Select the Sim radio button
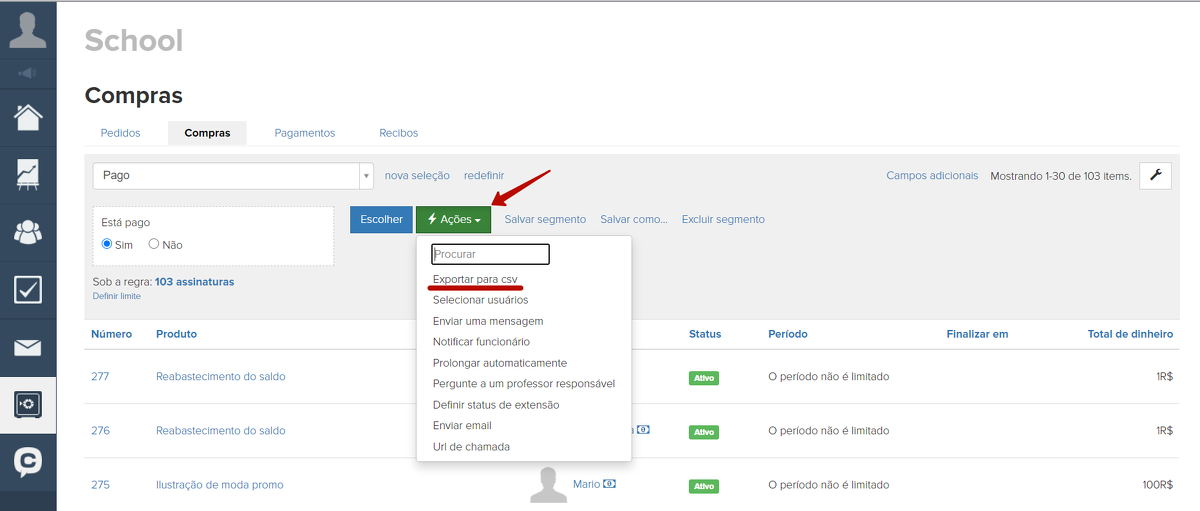Viewport: 1200px width, 511px height. point(108,244)
